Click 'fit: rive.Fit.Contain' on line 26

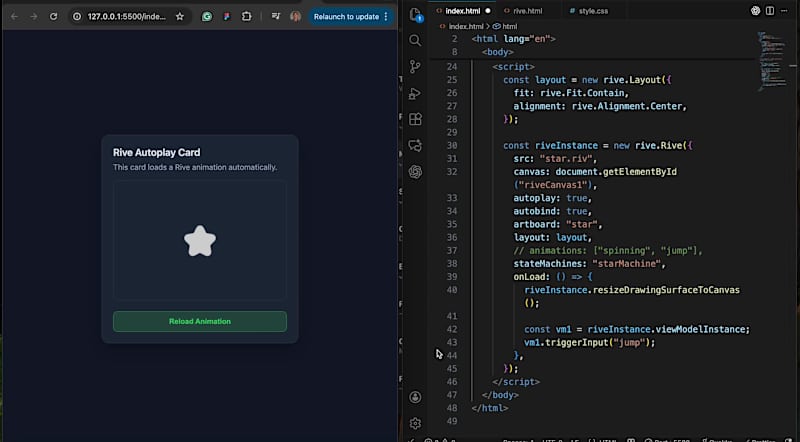571,93
